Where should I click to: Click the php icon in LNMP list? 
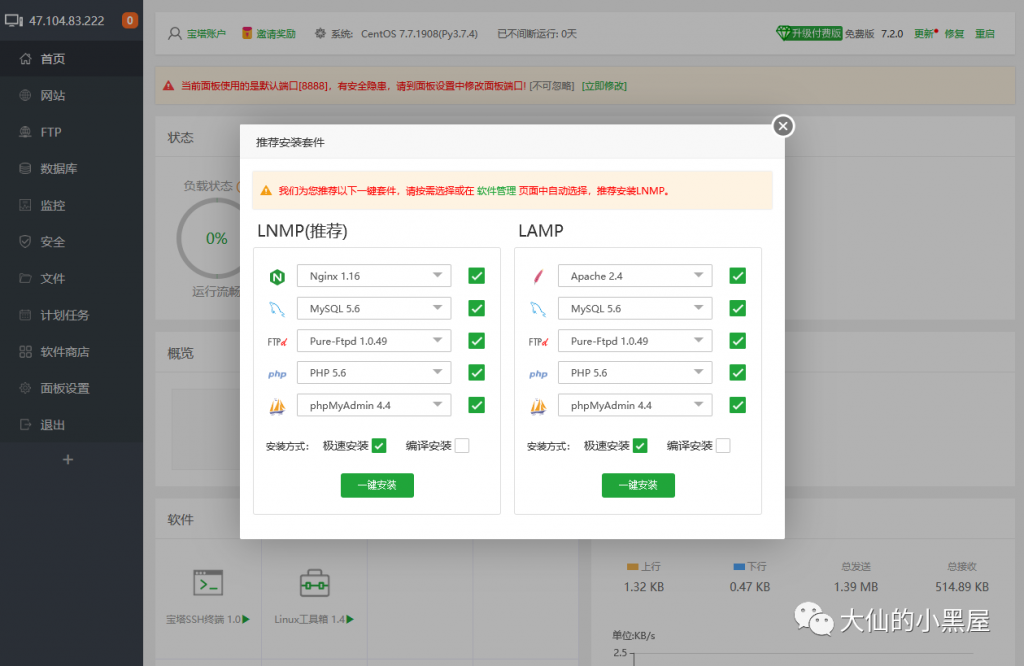277,374
